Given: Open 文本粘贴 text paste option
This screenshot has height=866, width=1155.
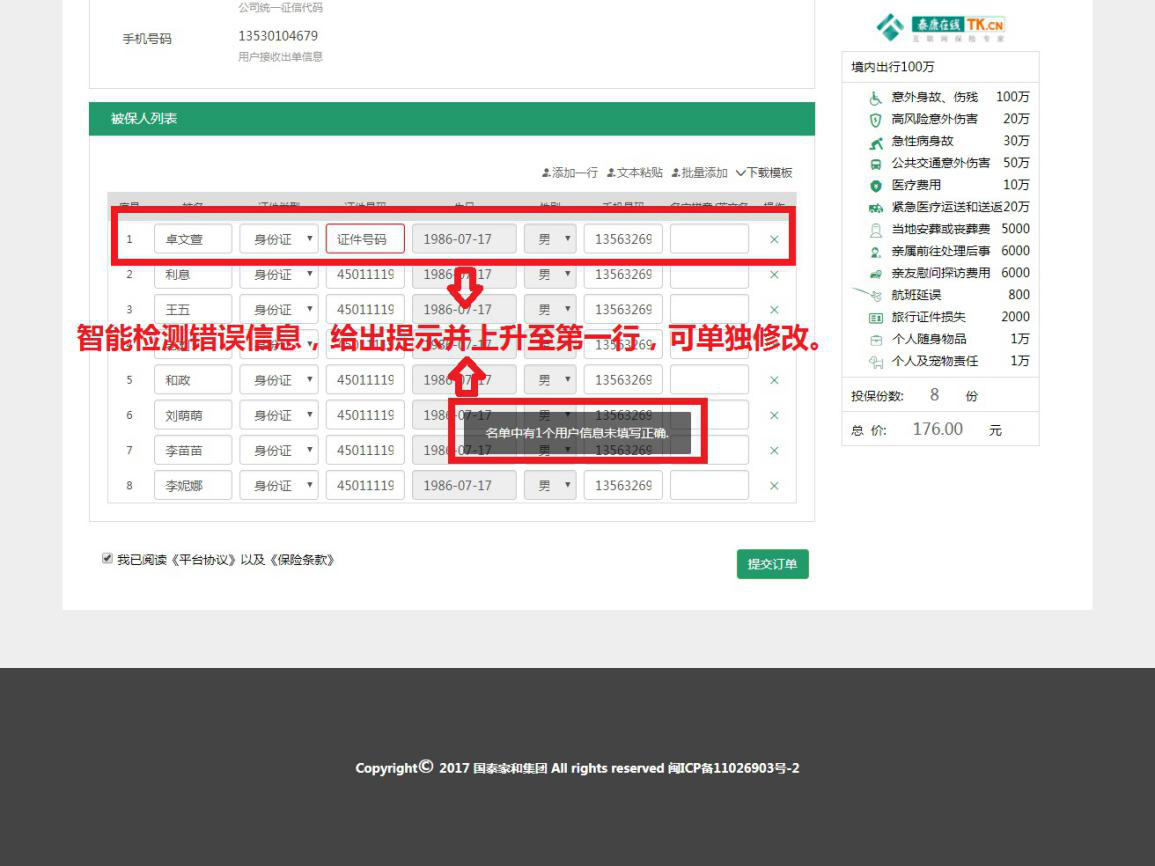Looking at the screenshot, I should tap(634, 173).
